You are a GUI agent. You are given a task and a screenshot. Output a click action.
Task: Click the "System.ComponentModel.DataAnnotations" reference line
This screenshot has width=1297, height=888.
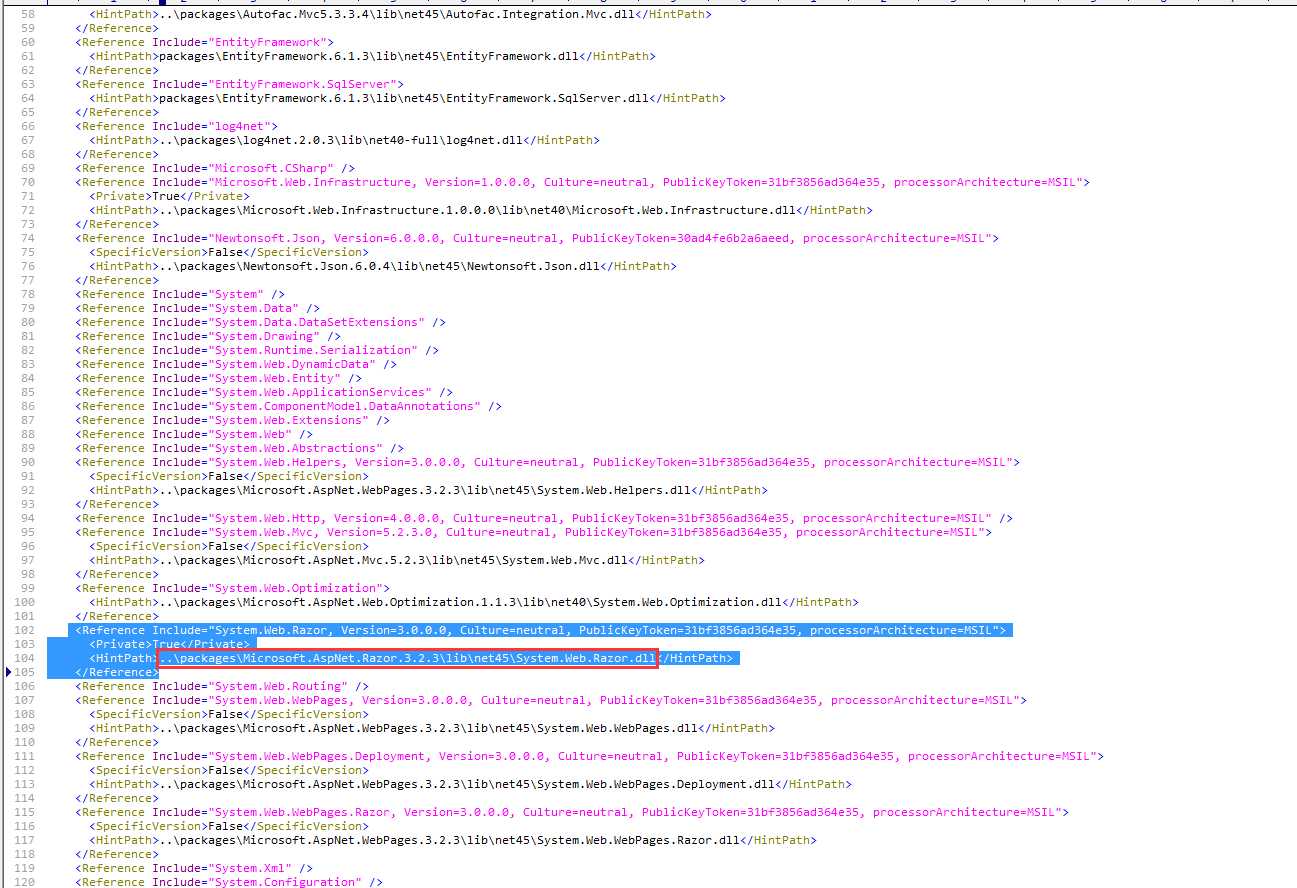point(288,406)
